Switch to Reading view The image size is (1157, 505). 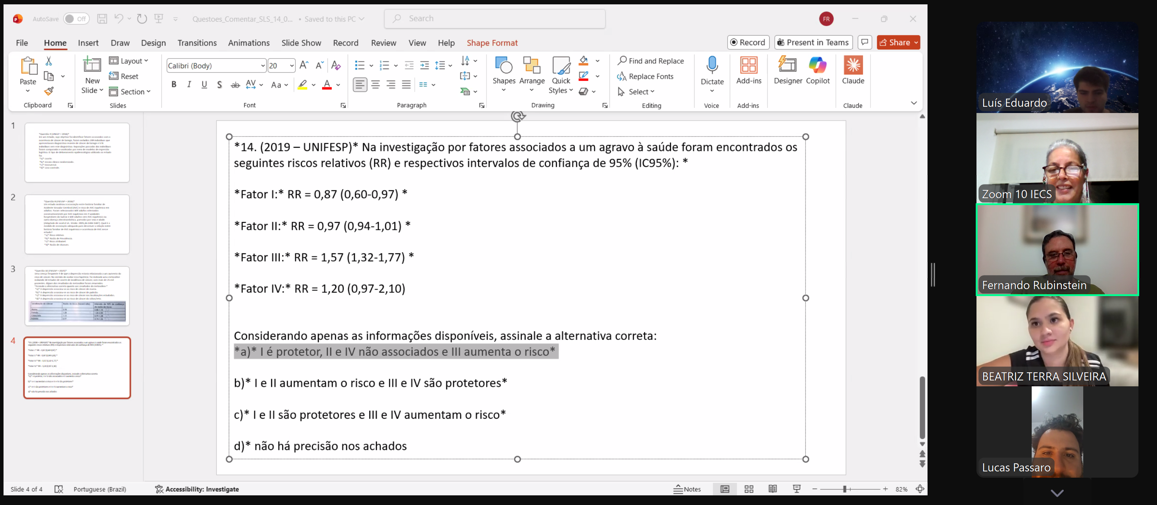pyautogui.click(x=773, y=489)
